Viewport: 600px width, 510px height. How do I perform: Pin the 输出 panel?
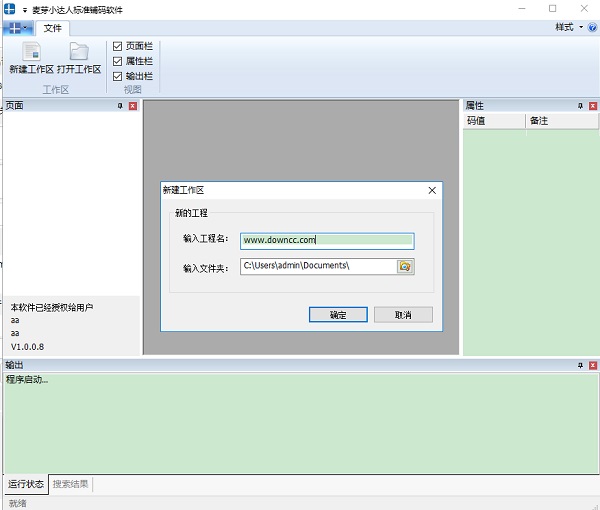click(580, 365)
